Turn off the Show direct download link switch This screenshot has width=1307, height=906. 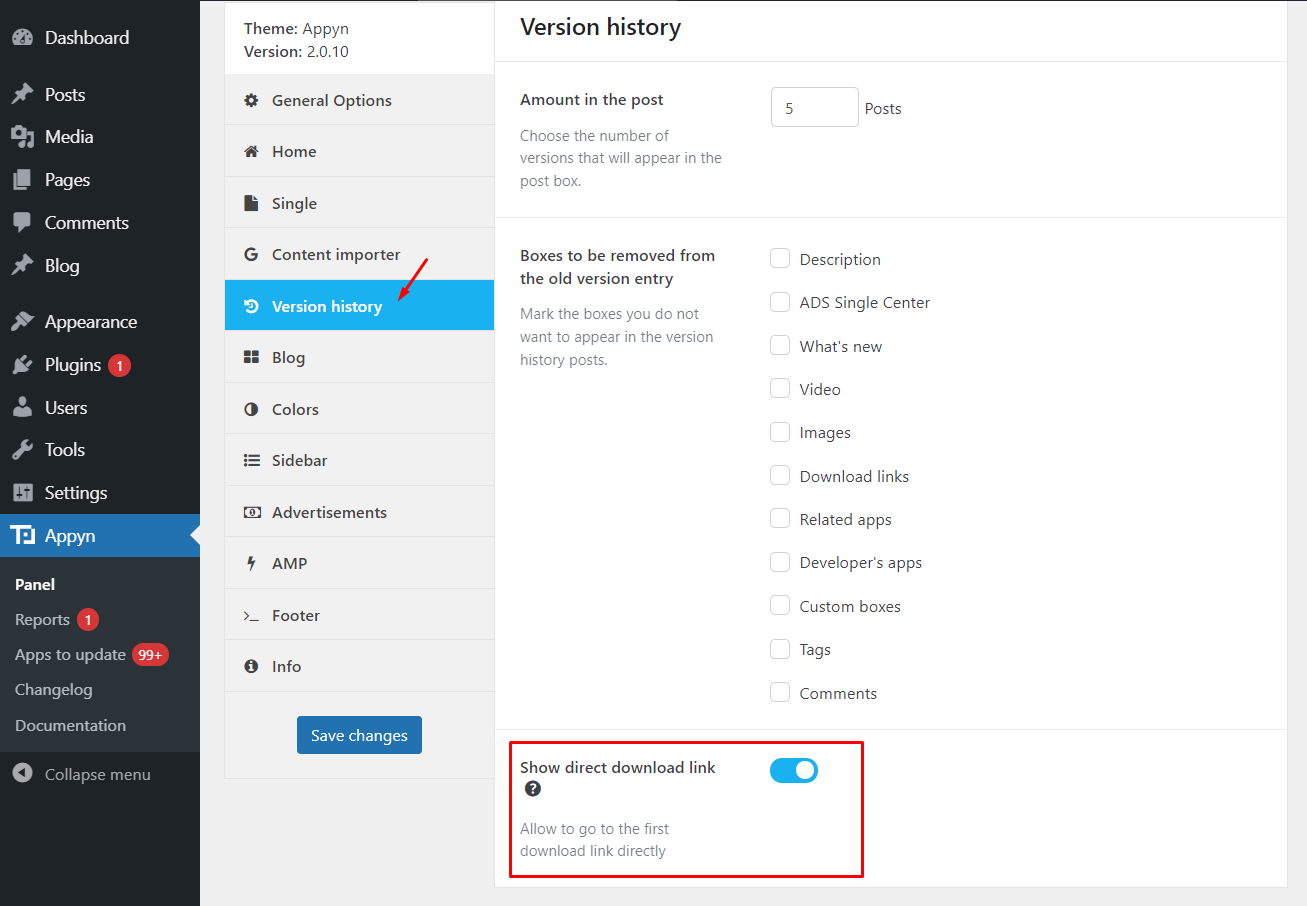tap(794, 770)
